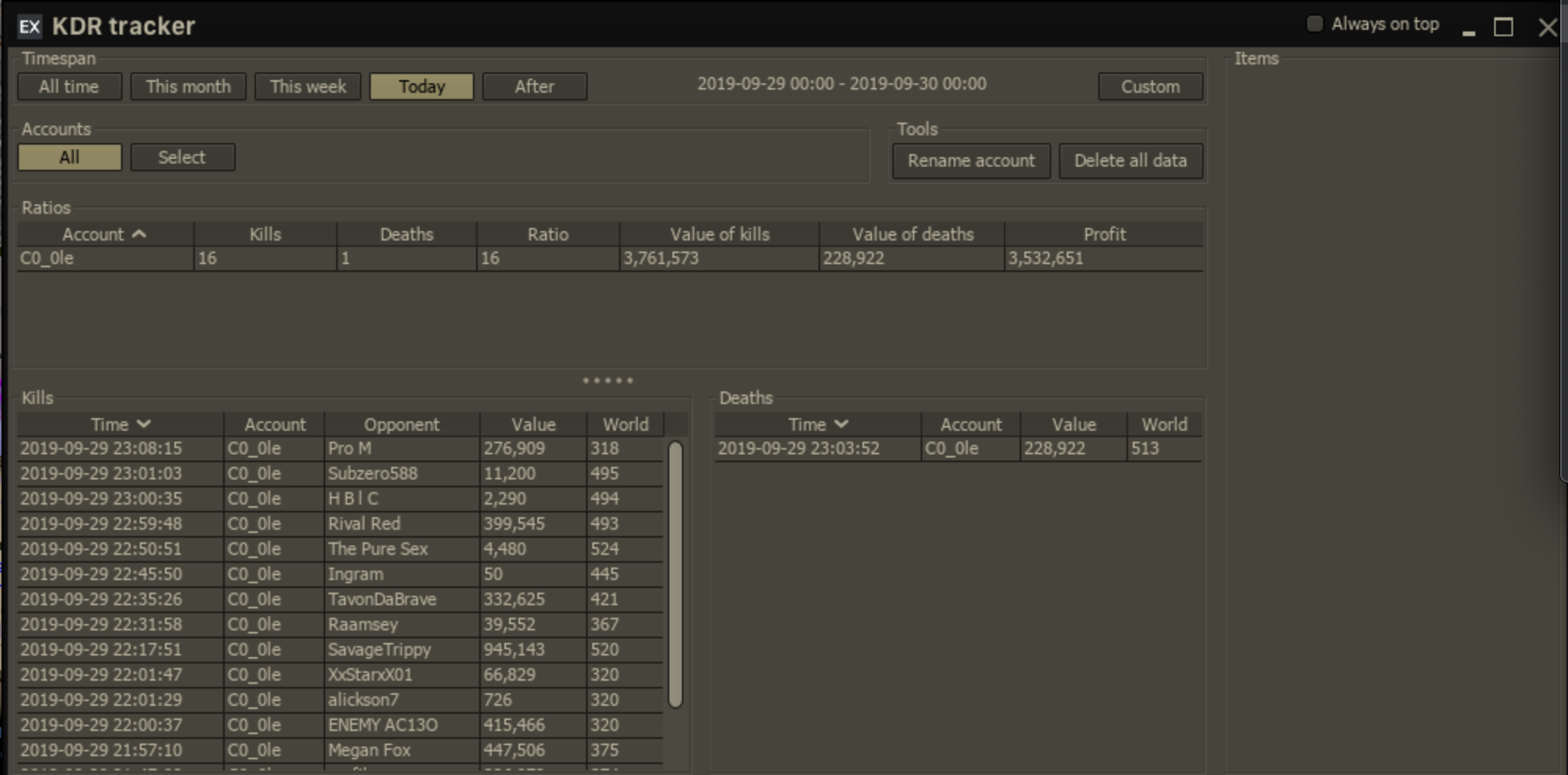This screenshot has height=775, width=1568.
Task: Show All accounts
Action: point(70,157)
